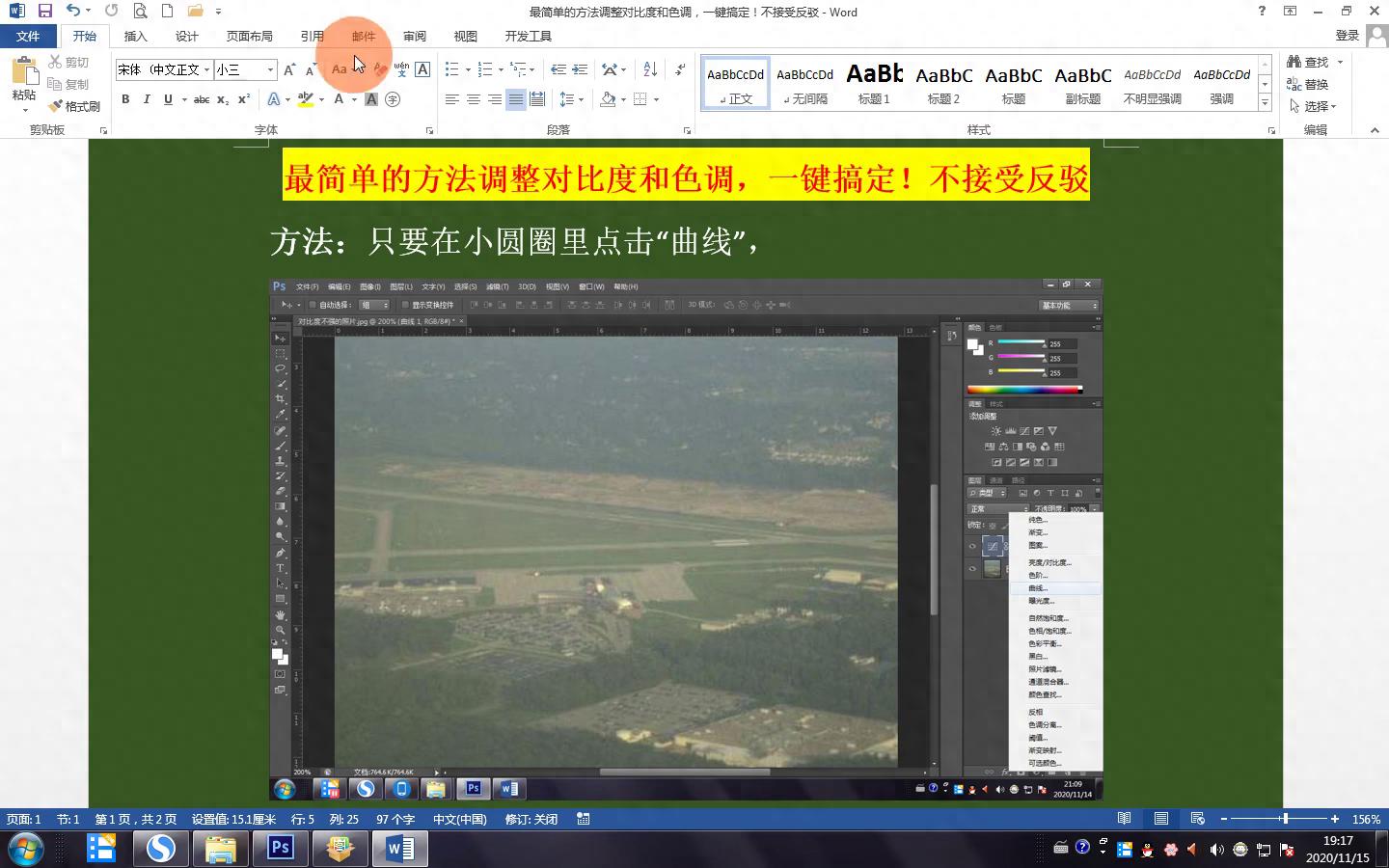Screen dimensions: 1389x868
Task: Apply bold formatting with the B icon
Action: [x=125, y=99]
